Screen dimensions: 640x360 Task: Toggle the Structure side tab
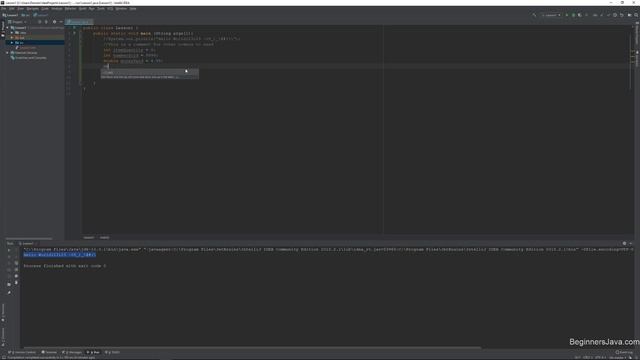pos(3,312)
